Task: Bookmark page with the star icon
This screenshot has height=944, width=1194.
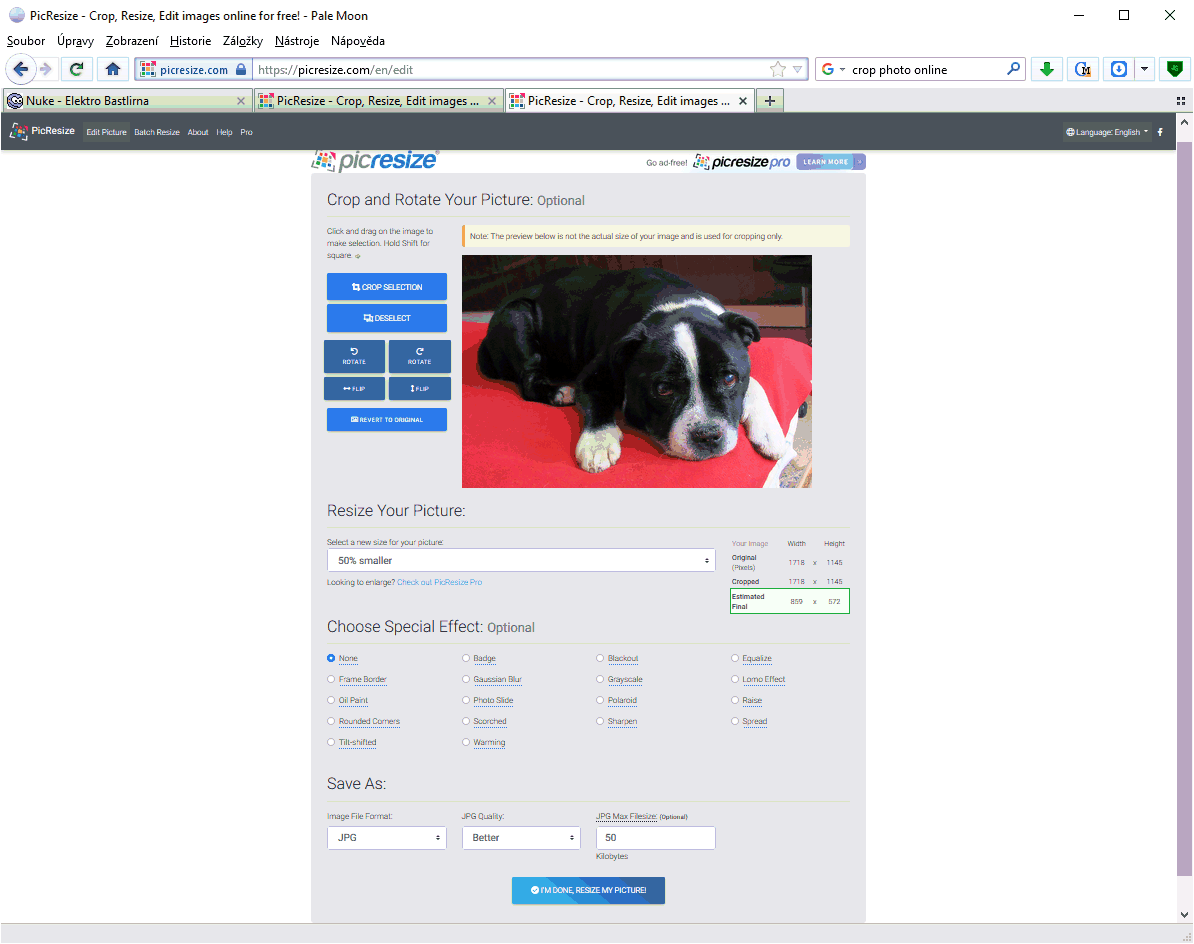Action: [x=778, y=70]
